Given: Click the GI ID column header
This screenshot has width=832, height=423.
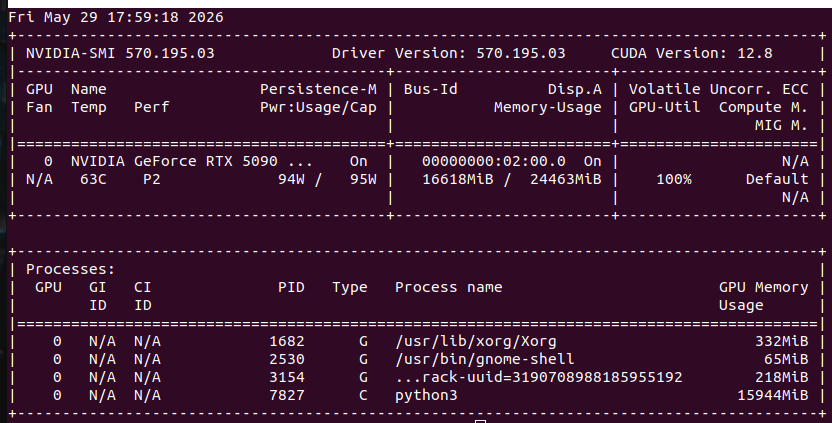Looking at the screenshot, I should click(x=98, y=296).
